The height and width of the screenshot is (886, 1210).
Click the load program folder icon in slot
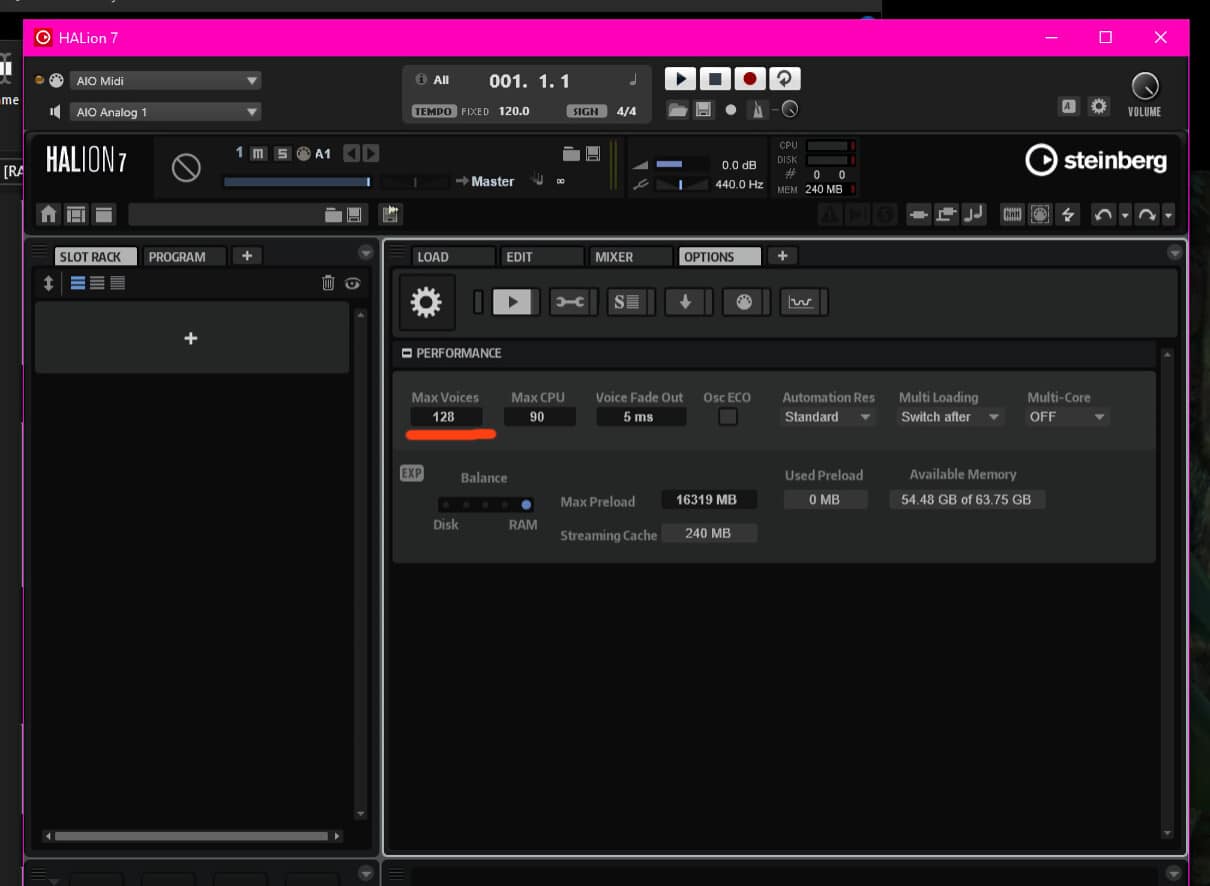[x=571, y=153]
